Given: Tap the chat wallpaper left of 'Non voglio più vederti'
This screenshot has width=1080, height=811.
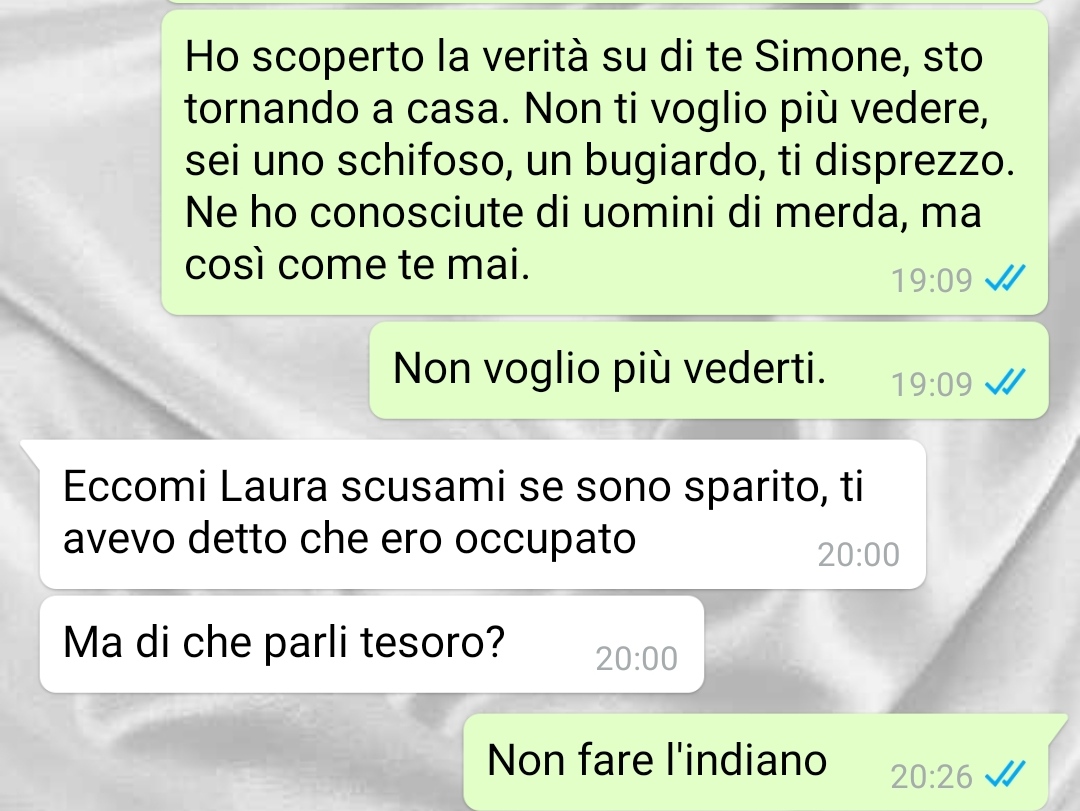Looking at the screenshot, I should [x=186, y=370].
